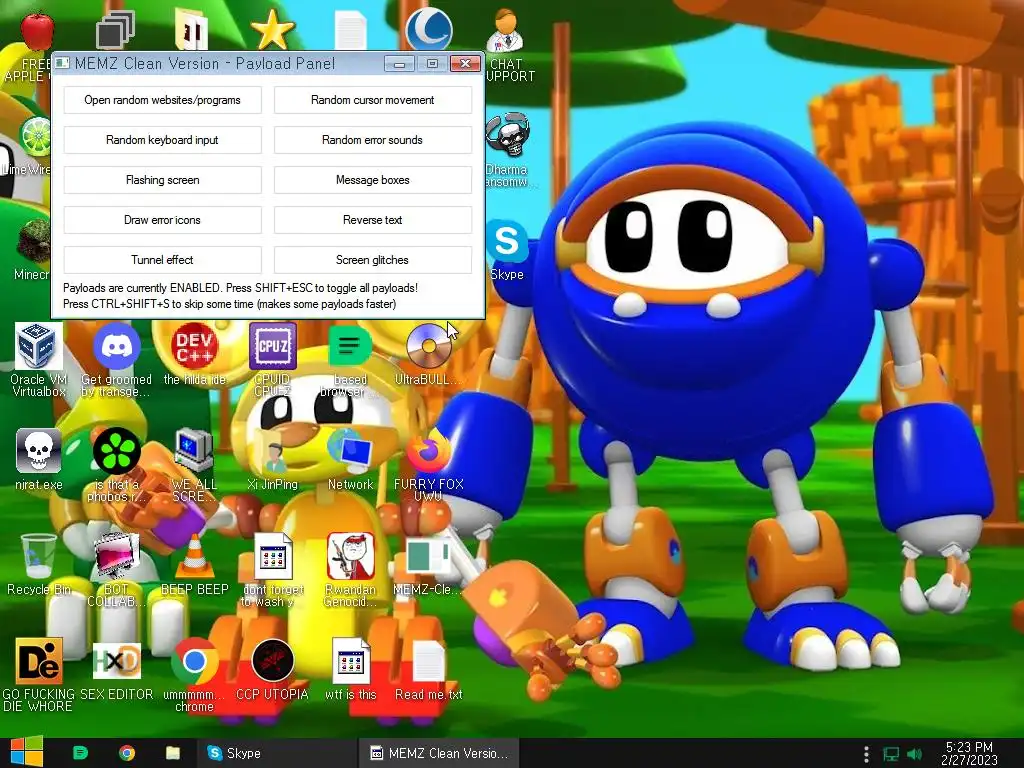Select the De editor desktop icon
Viewport: 1024px width, 768px height.
click(x=39, y=661)
